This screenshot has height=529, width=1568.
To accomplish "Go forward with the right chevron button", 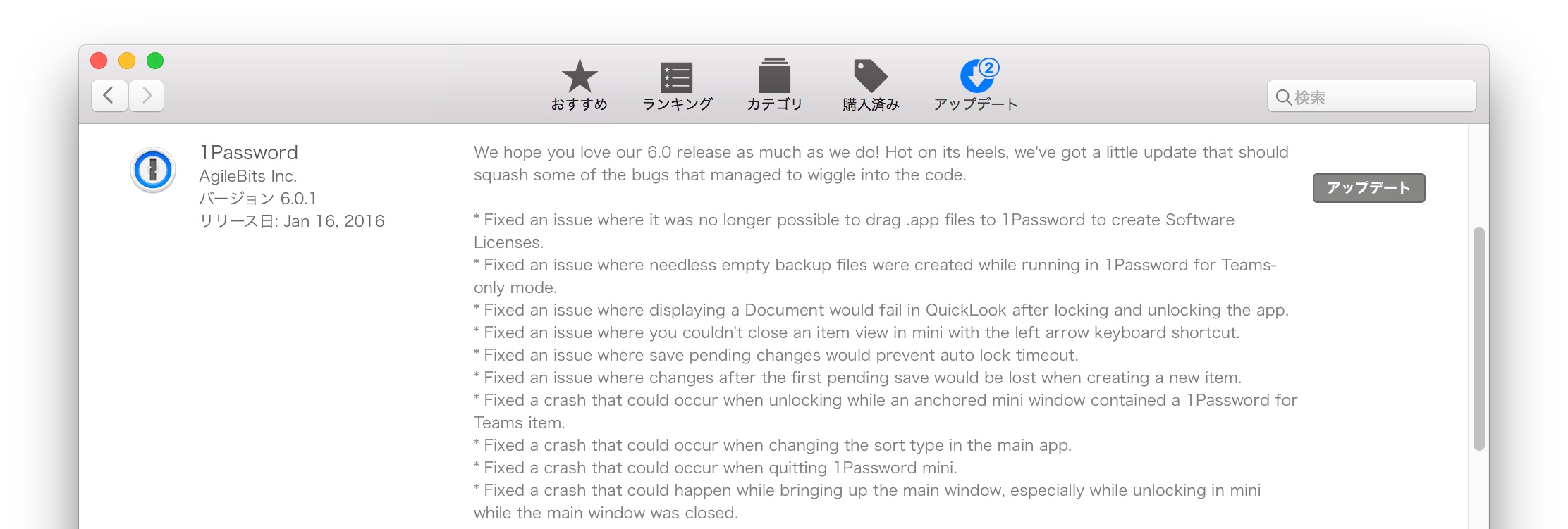I will point(147,95).
